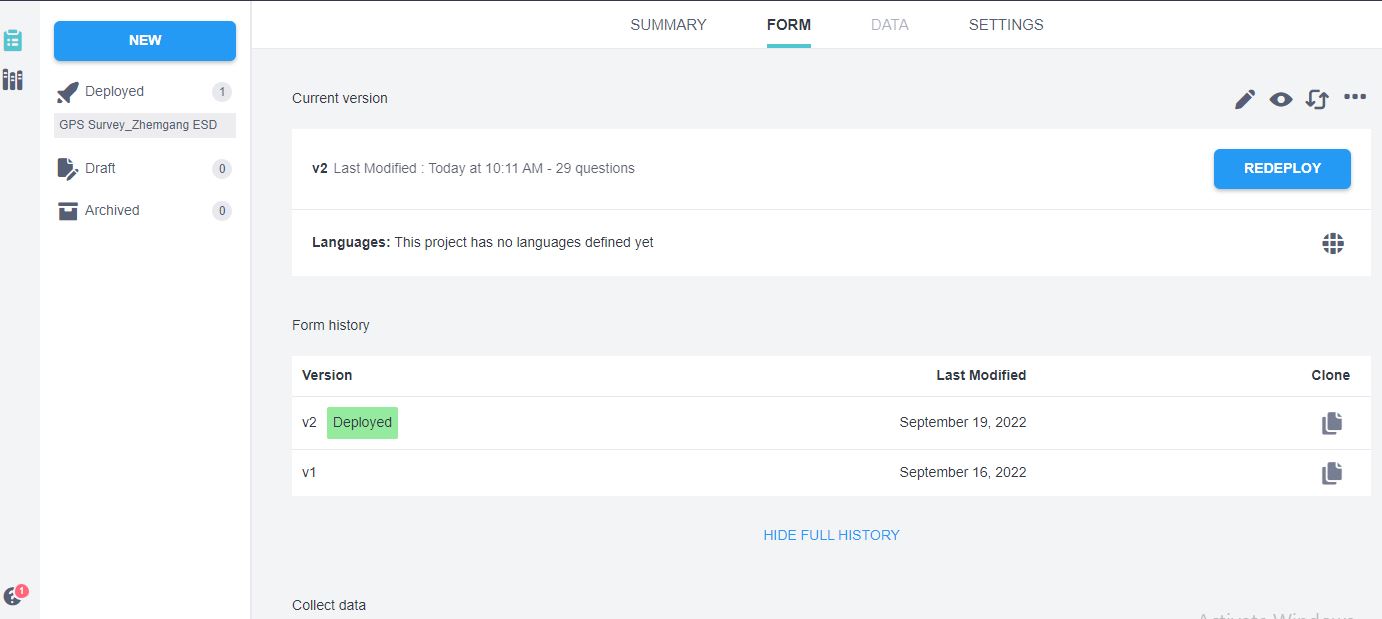The height and width of the screenshot is (619, 1382).
Task: Preview form using the eye icon
Action: 1281,99
